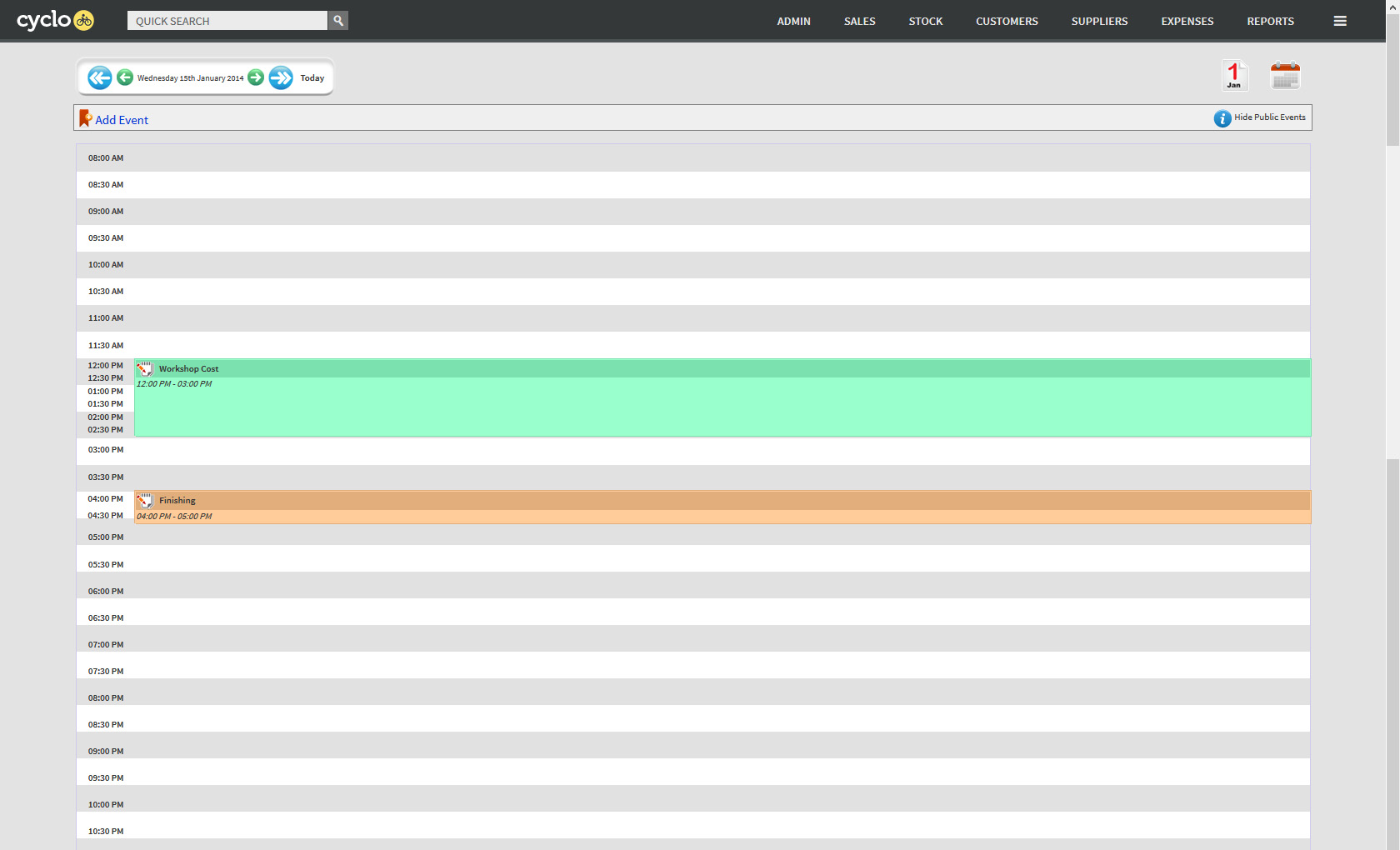Open the month calendar view icon

coord(1285,76)
